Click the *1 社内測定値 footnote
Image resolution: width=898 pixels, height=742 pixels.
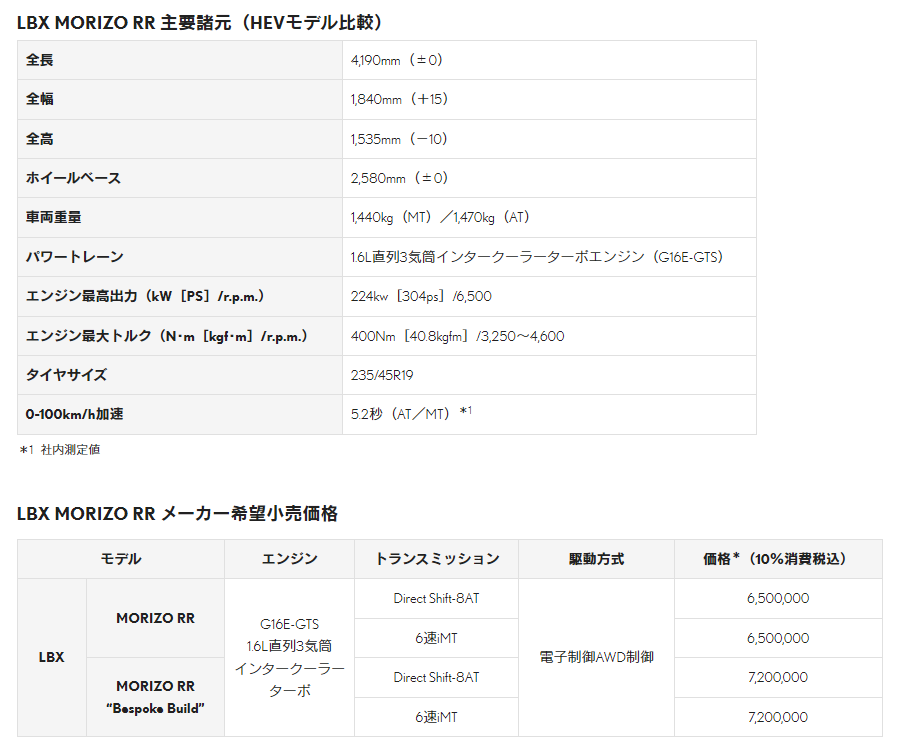60,450
